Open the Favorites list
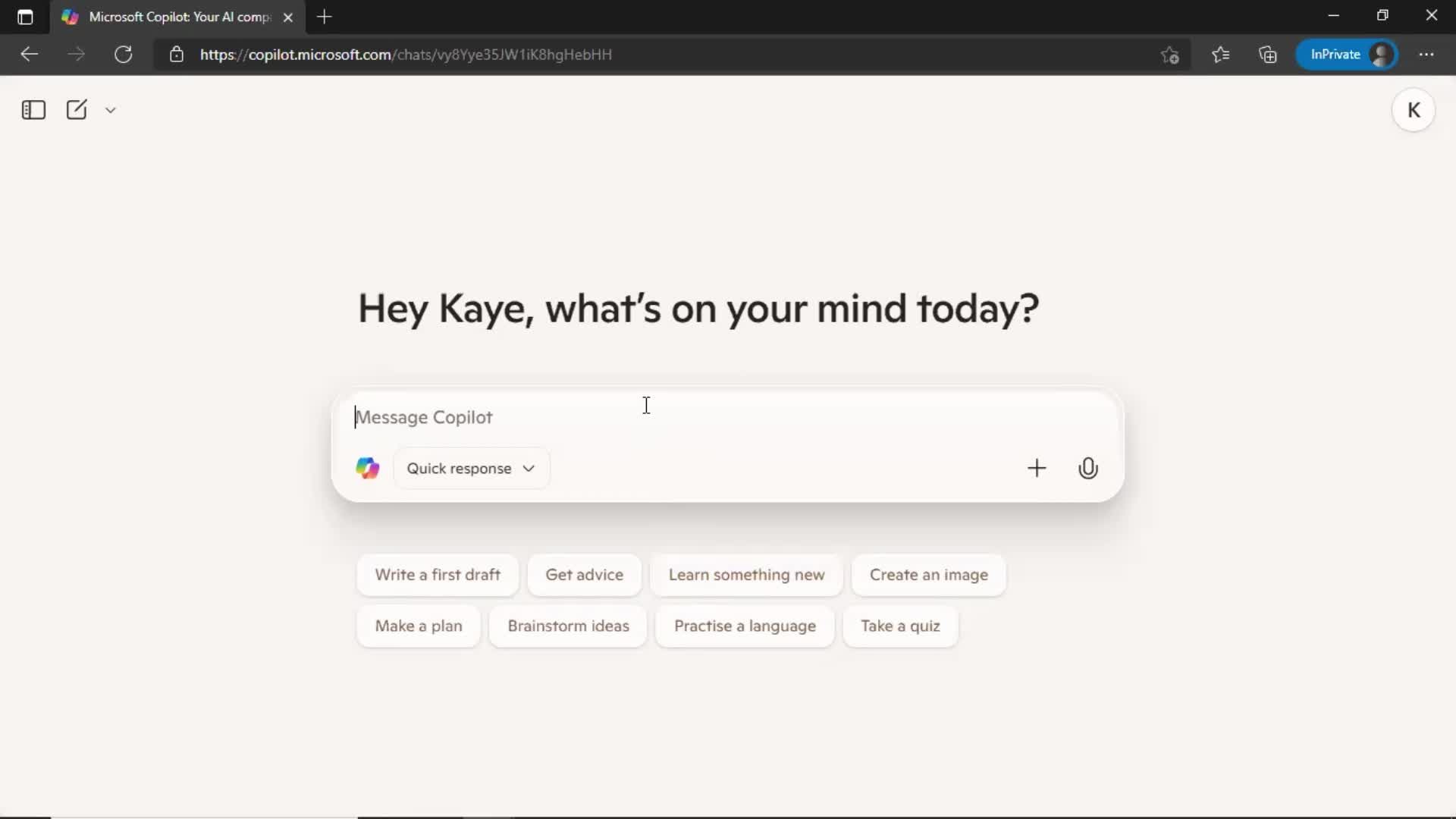Screen dimensions: 1456x819 pos(1220,55)
